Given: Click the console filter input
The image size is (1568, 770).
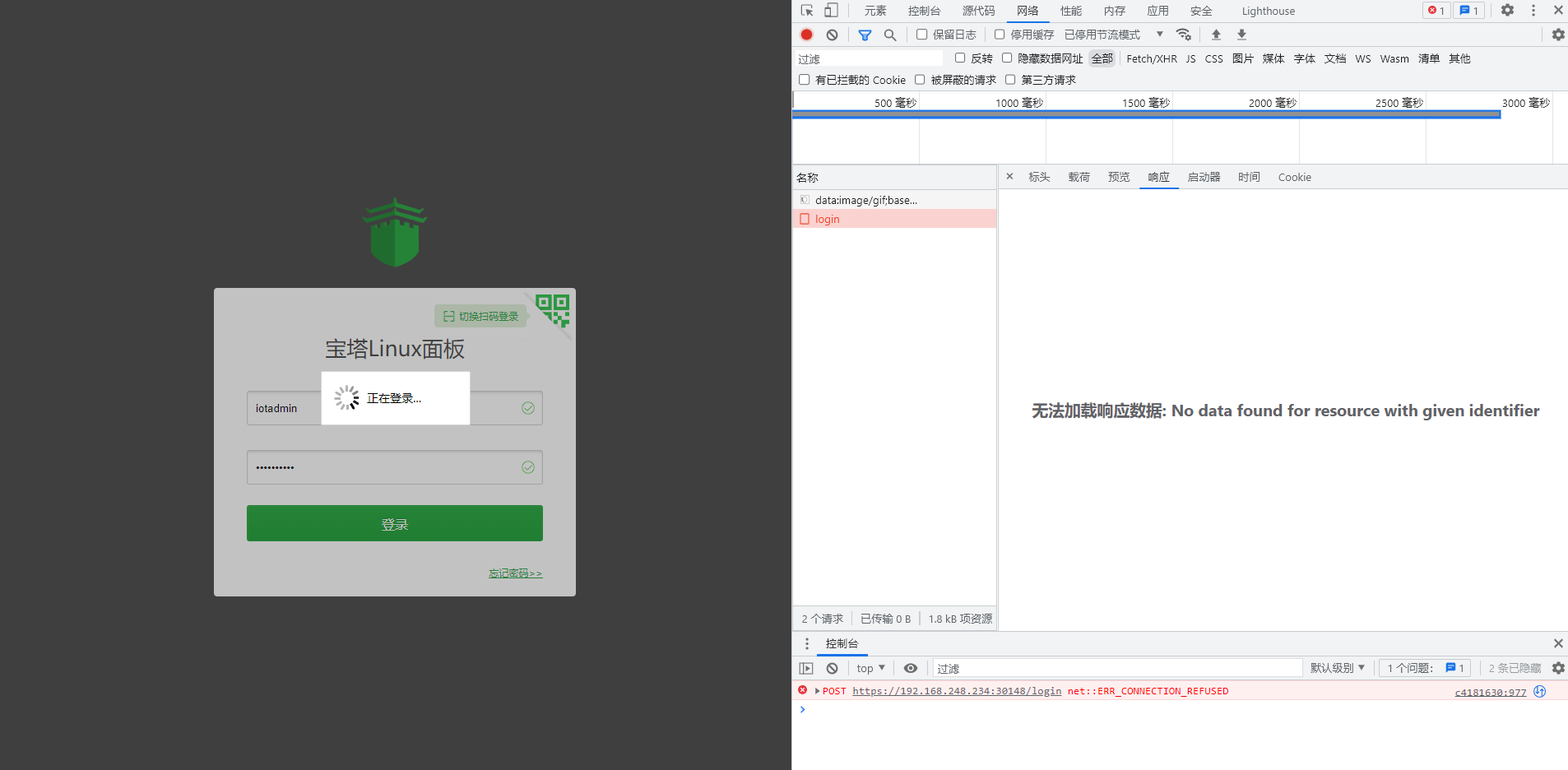Looking at the screenshot, I should coord(1117,668).
